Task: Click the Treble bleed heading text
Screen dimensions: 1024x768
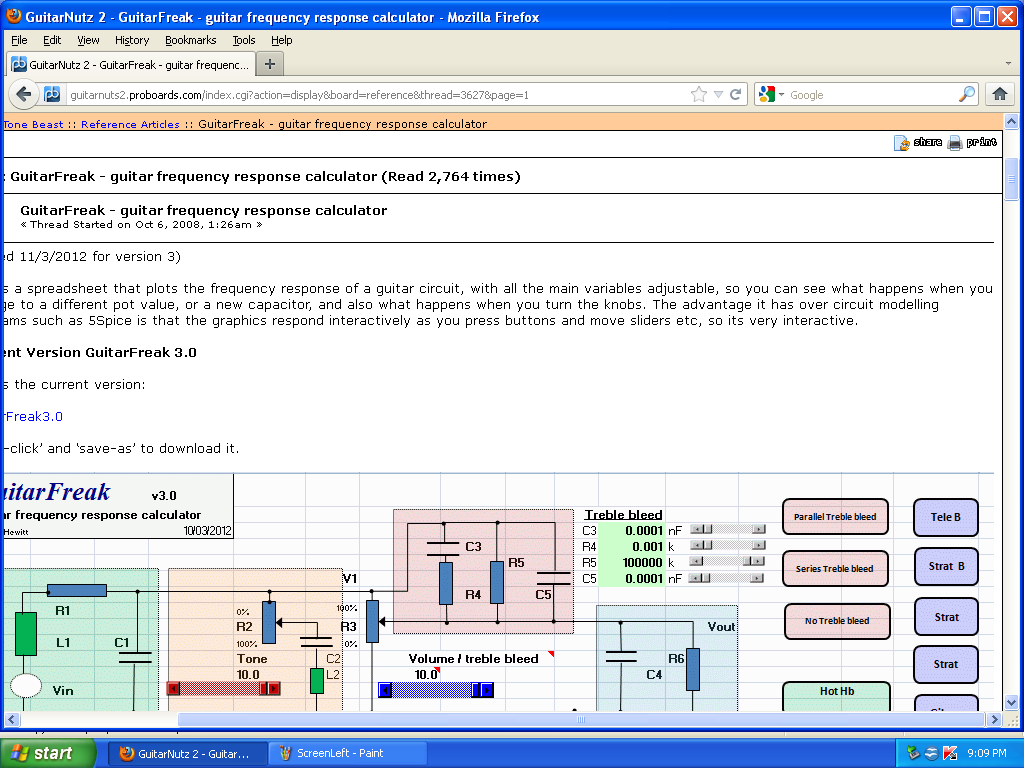Action: pyautogui.click(x=623, y=515)
